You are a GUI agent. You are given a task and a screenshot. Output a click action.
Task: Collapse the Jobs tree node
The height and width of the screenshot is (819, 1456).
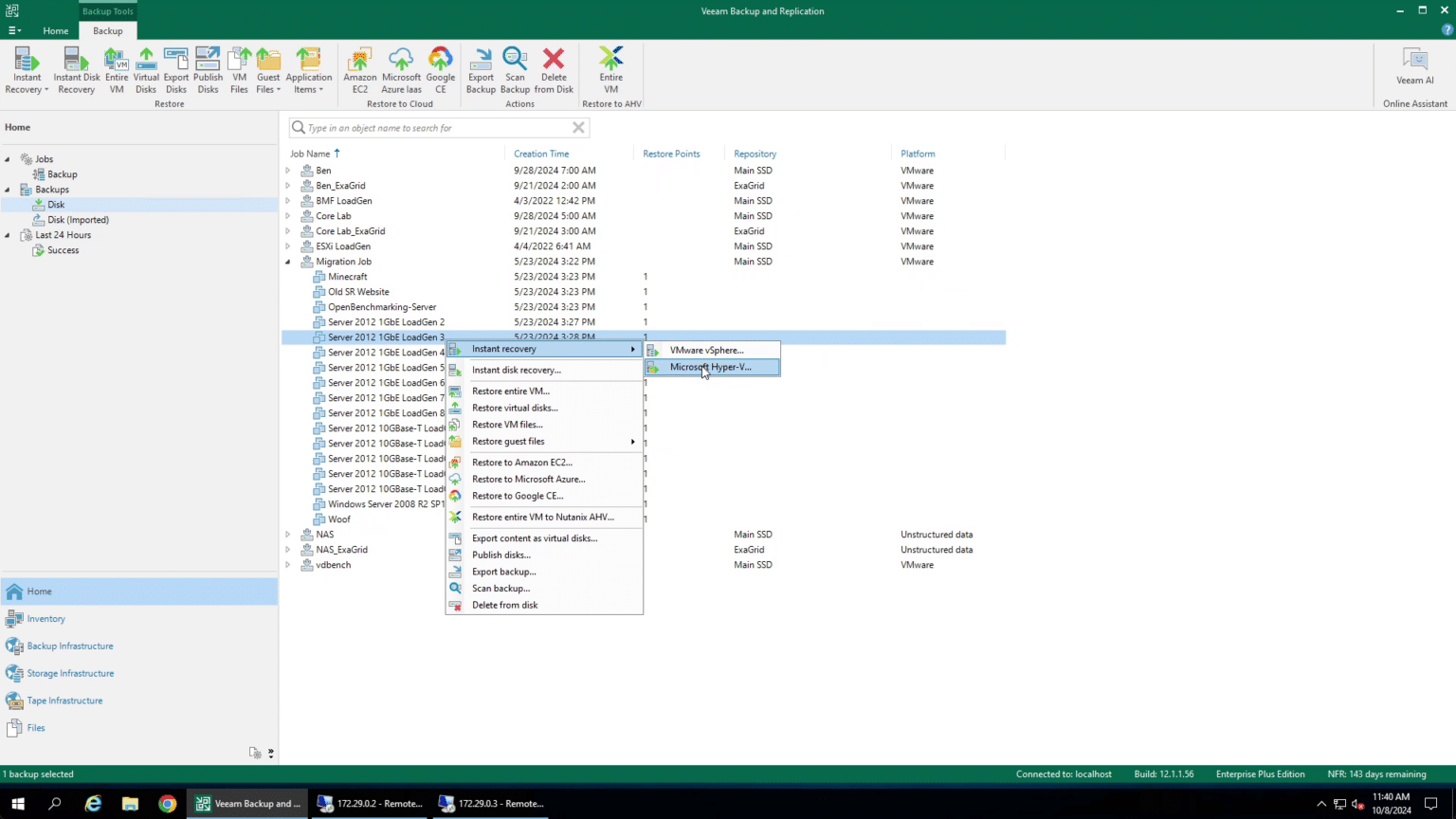(8, 159)
